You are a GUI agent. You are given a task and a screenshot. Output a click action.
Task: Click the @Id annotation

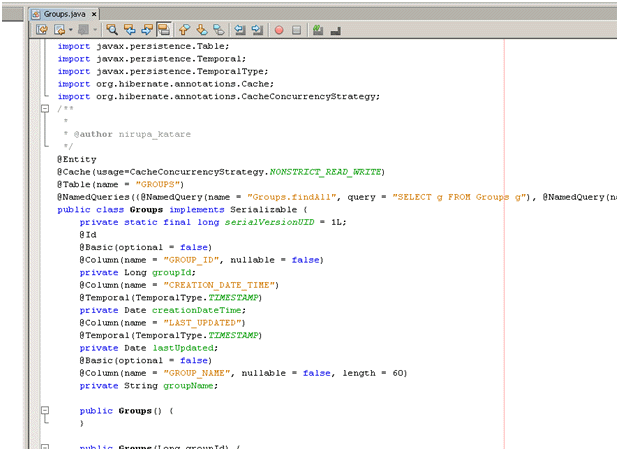click(88, 235)
